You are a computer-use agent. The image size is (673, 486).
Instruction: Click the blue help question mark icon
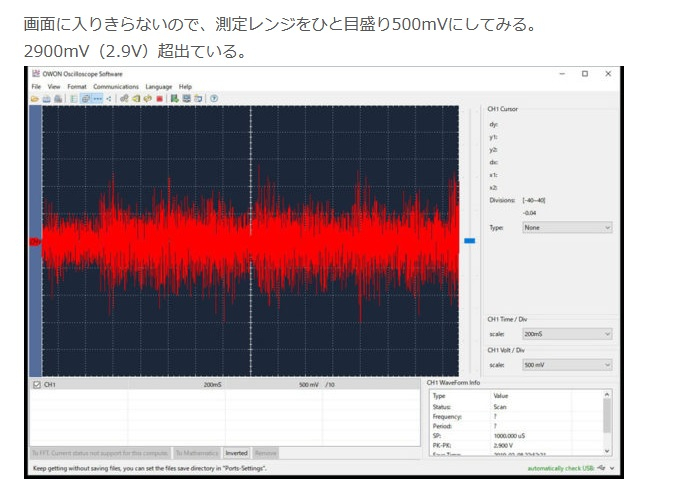coord(214,98)
